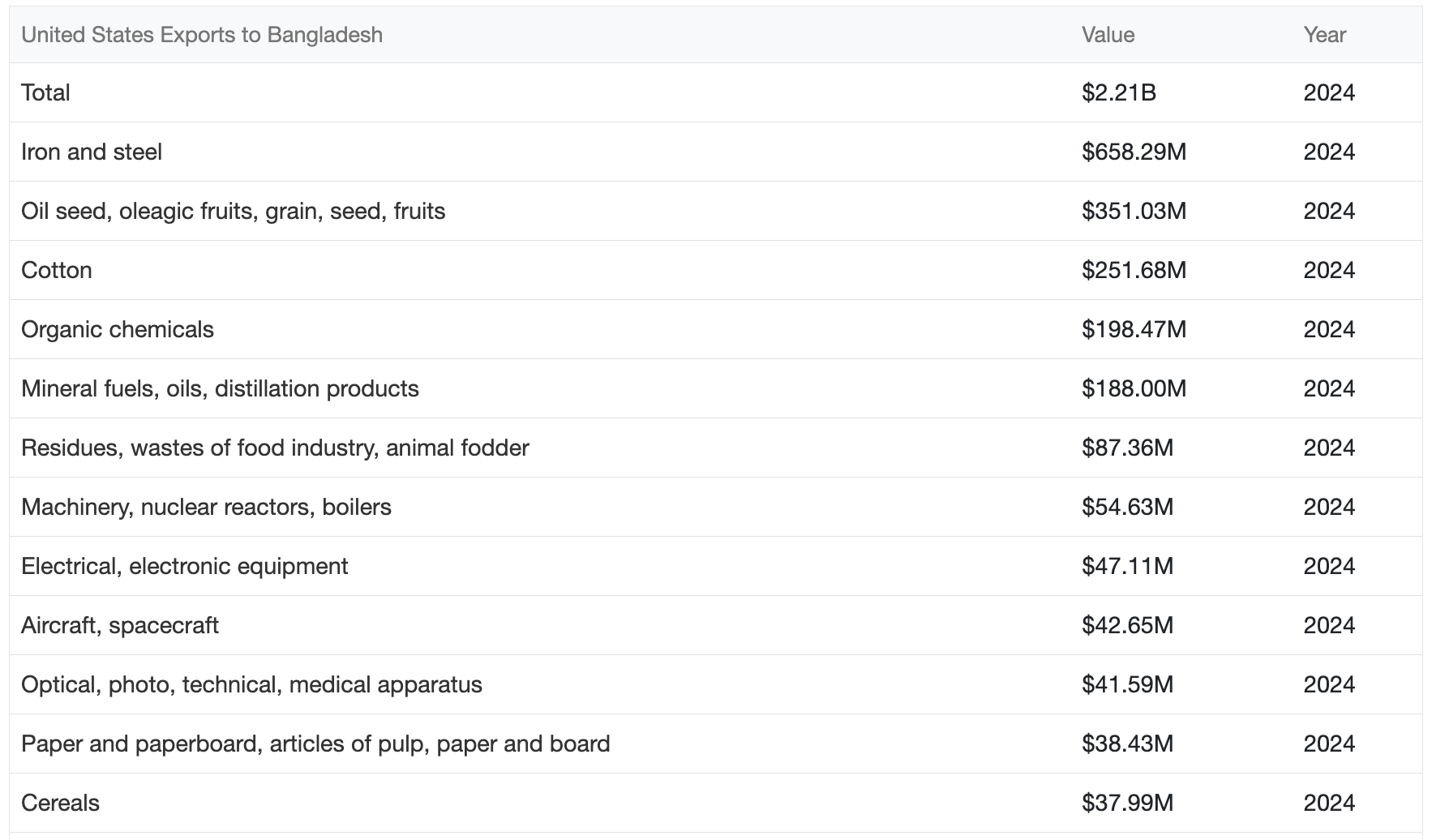Click the Cereals category link
Screen dimensions: 1432x840
click(60, 803)
